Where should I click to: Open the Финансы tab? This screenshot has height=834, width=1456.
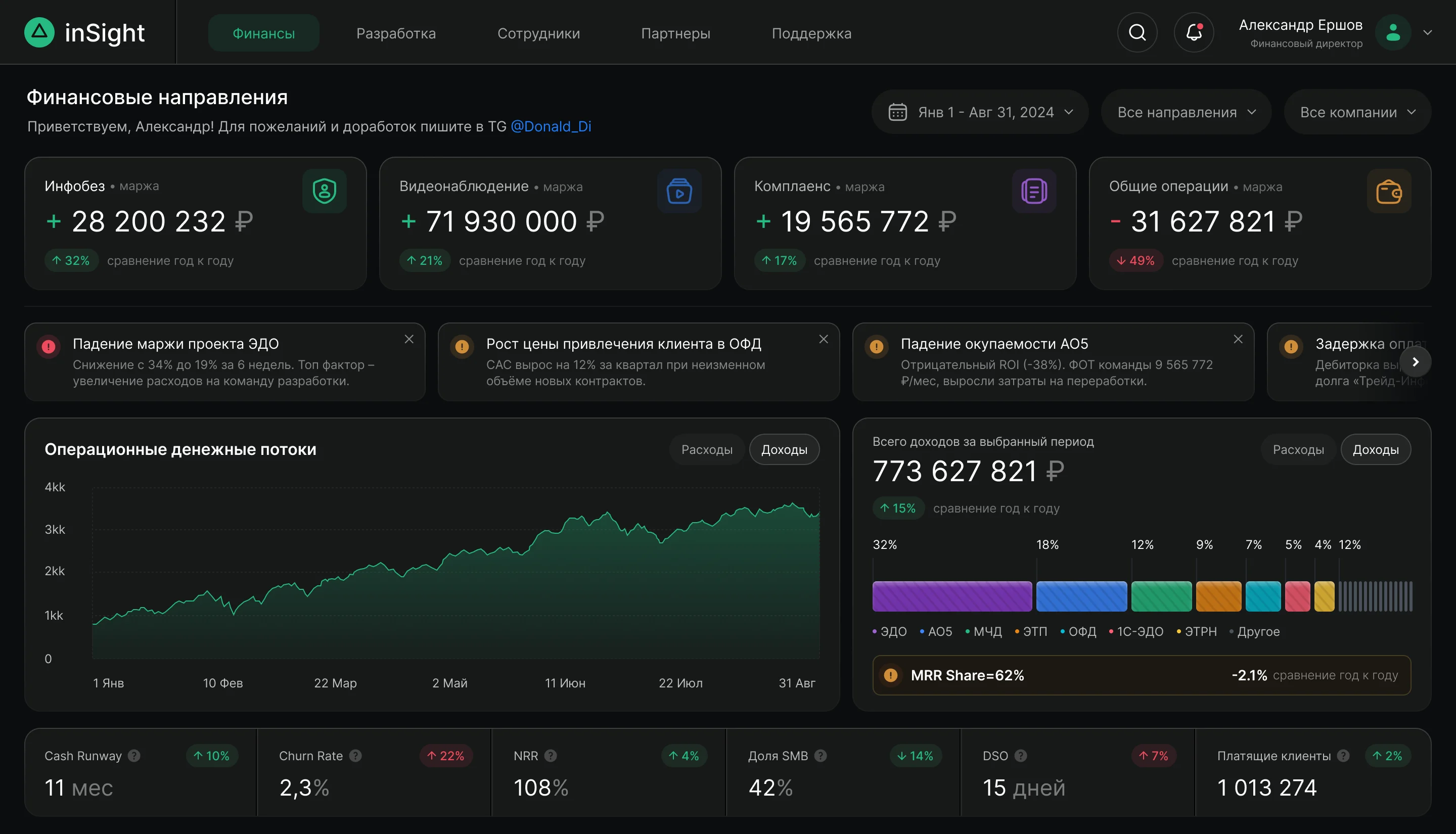coord(263,33)
